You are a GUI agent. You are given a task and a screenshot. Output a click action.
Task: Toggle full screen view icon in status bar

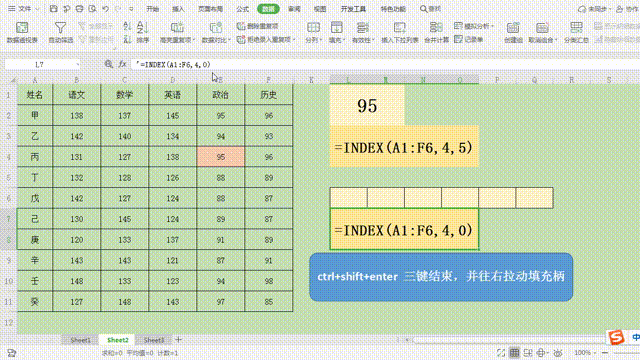501,353
